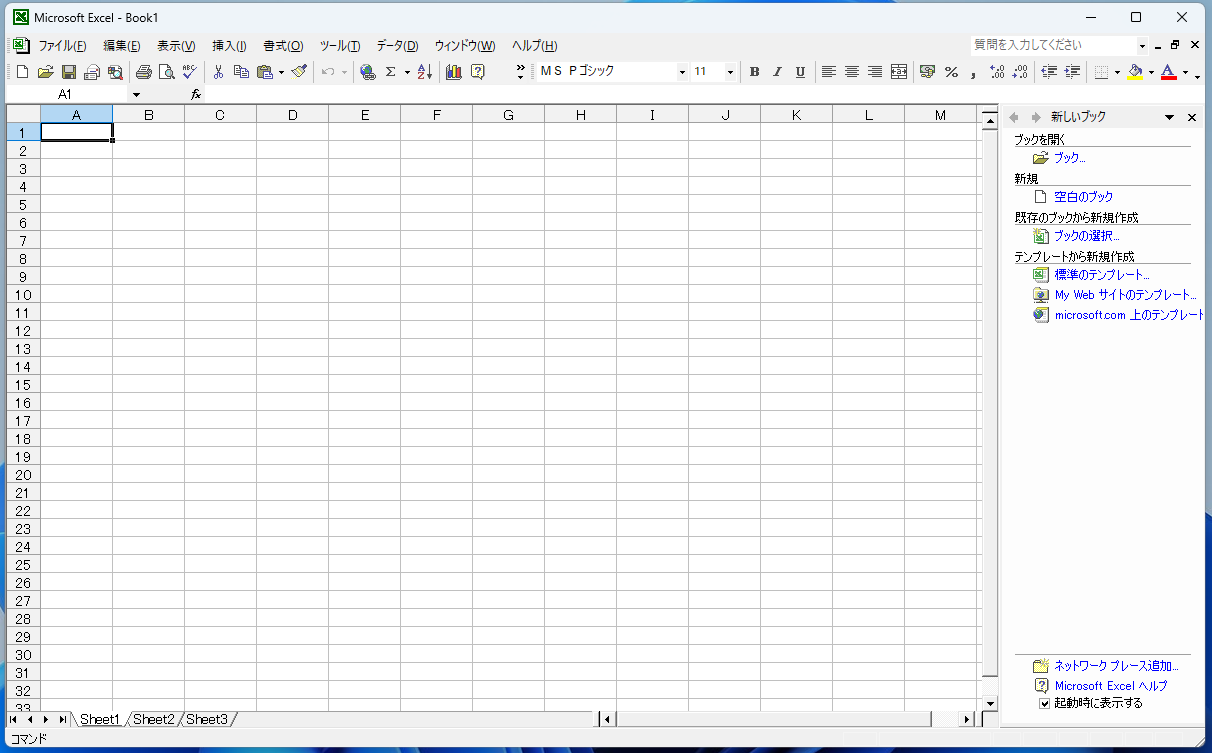The image size is (1212, 753).
Task: Click the Center alignment icon
Action: pos(852,72)
